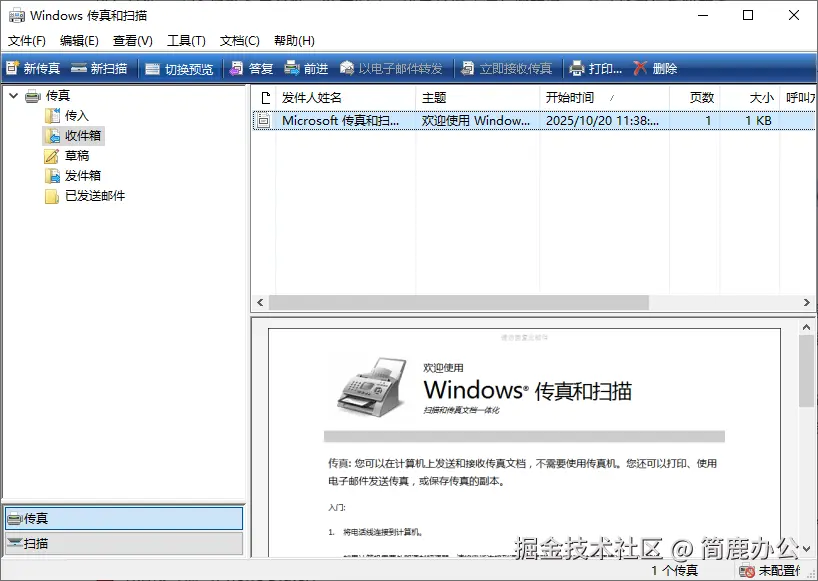Open the 查看(V) menu
The image size is (818, 581).
[x=133, y=41]
